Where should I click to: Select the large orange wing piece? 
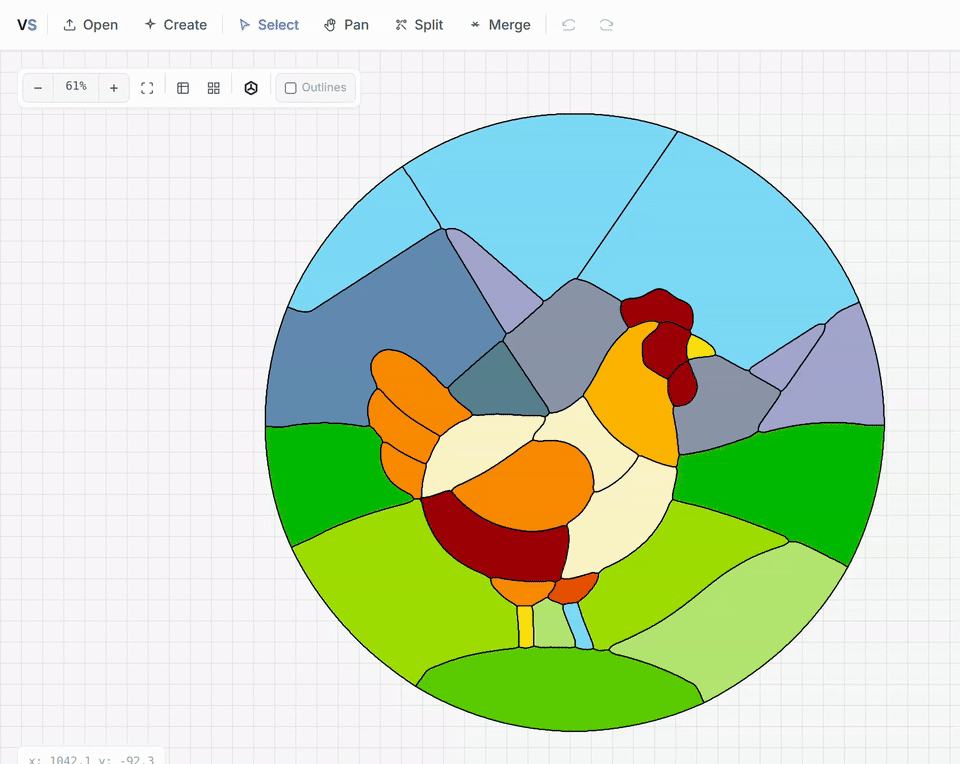tap(527, 487)
